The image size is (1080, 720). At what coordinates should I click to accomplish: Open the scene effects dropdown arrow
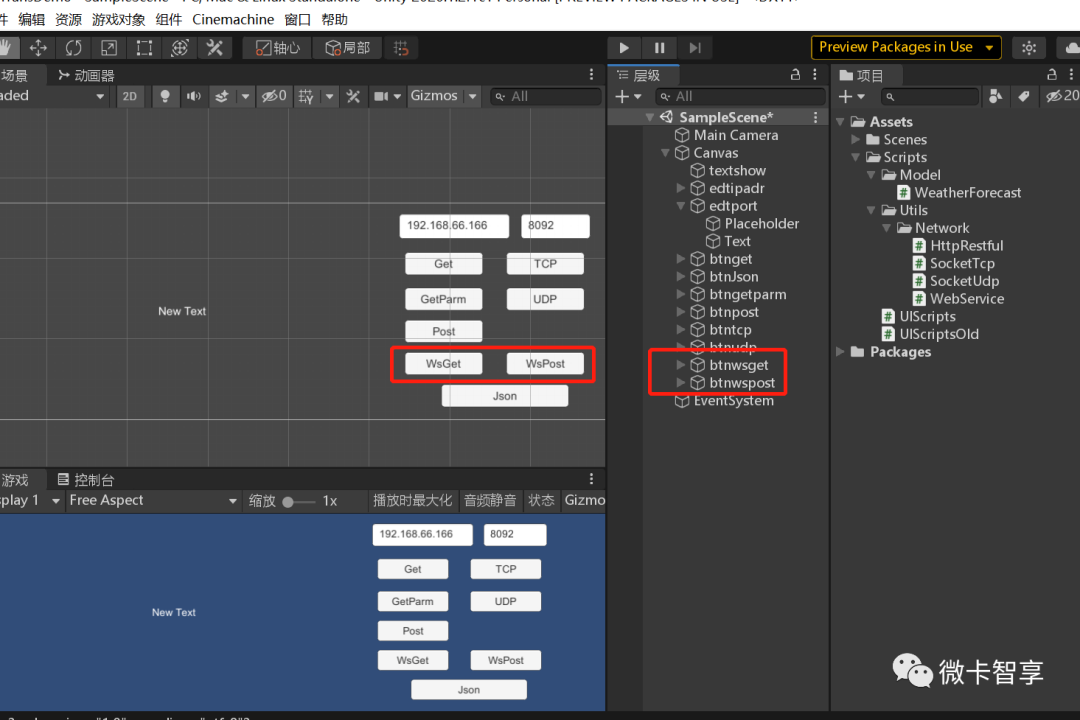pyautogui.click(x=245, y=96)
